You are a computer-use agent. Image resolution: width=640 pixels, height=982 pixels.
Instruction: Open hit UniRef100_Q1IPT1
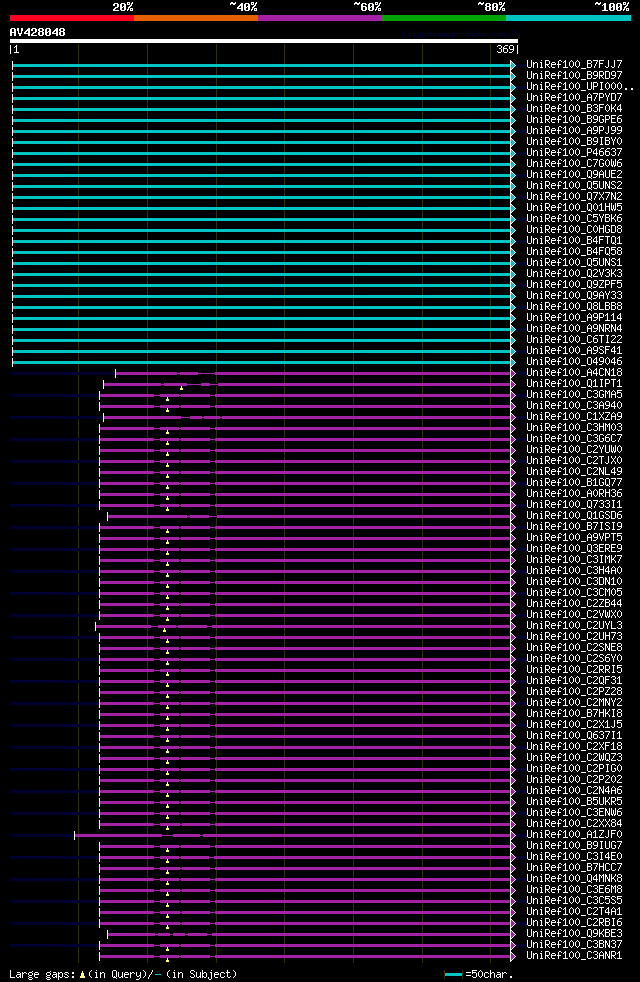click(574, 383)
